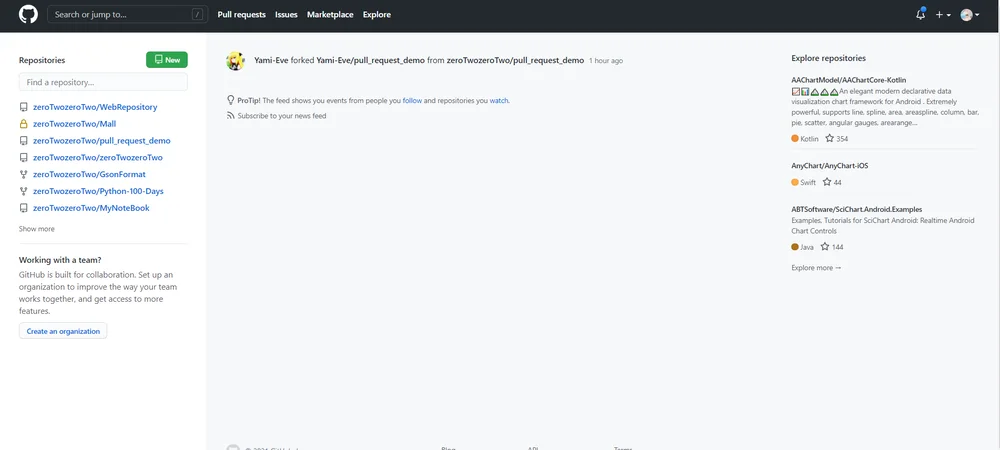
Task: Select the Working with a team? heading
Action: 60,260
